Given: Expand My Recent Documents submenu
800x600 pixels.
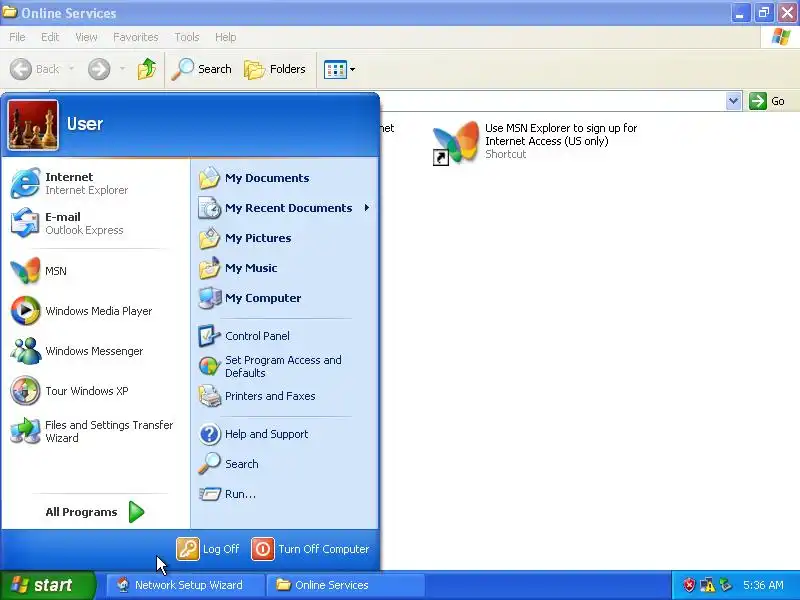Looking at the screenshot, I should 285,208.
